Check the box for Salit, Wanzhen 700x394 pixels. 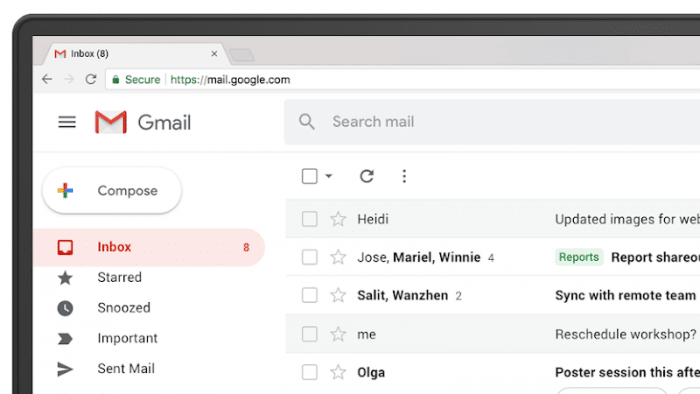pyautogui.click(x=309, y=295)
